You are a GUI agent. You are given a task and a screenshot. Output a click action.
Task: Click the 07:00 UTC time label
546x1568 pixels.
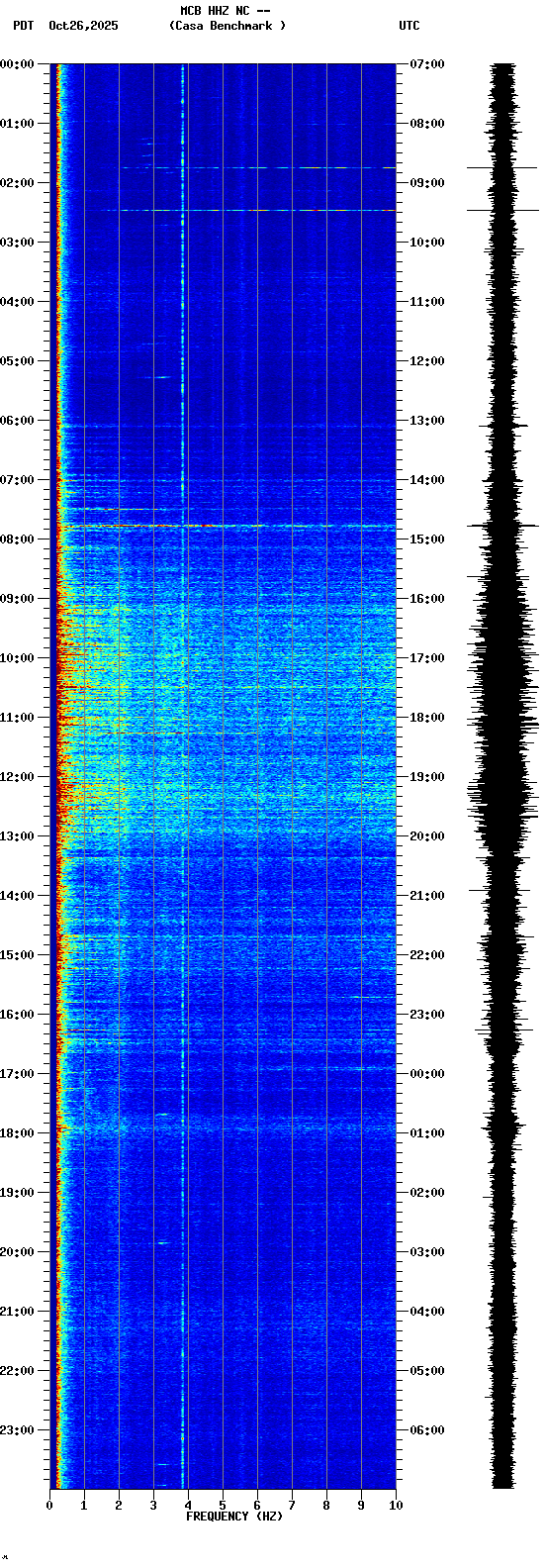tap(427, 64)
